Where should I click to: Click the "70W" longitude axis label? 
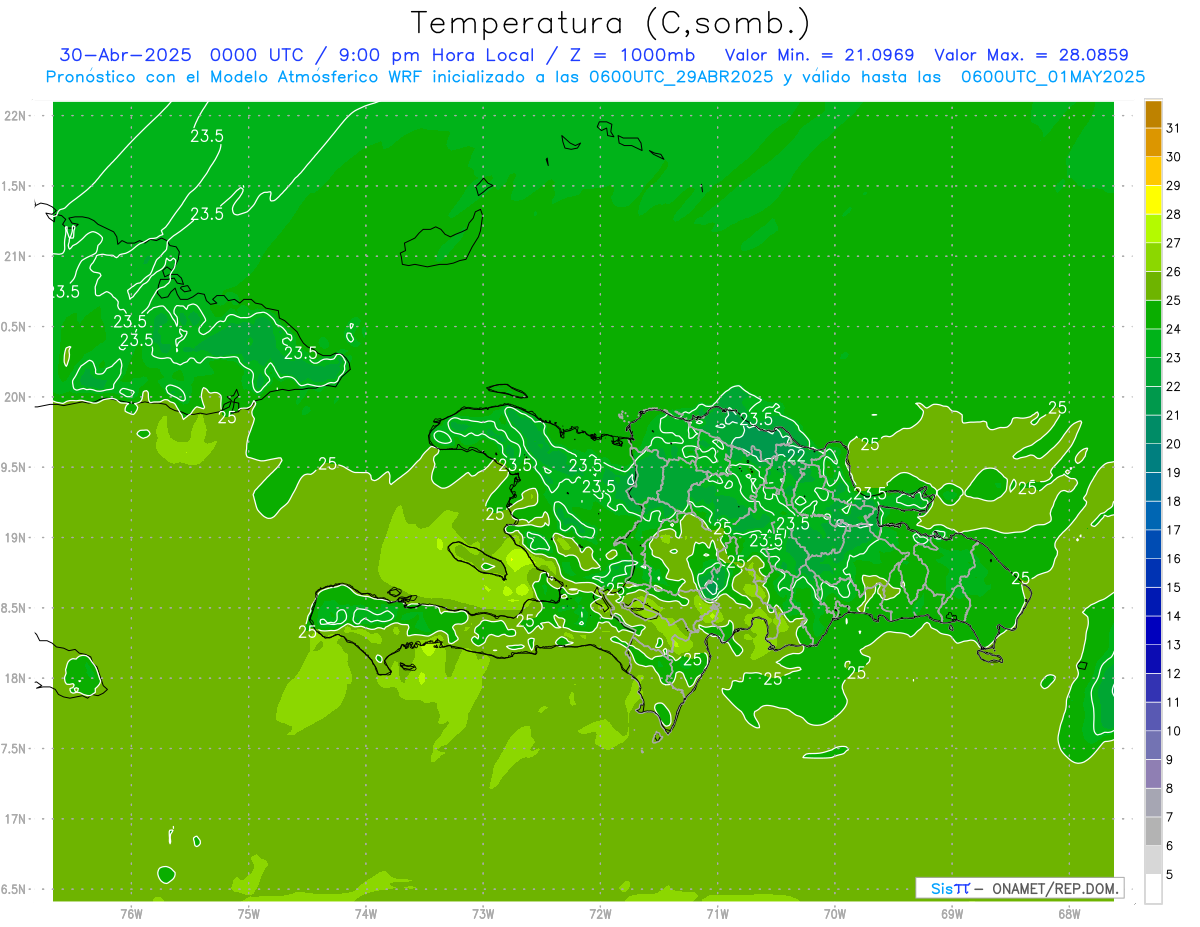pyautogui.click(x=835, y=914)
